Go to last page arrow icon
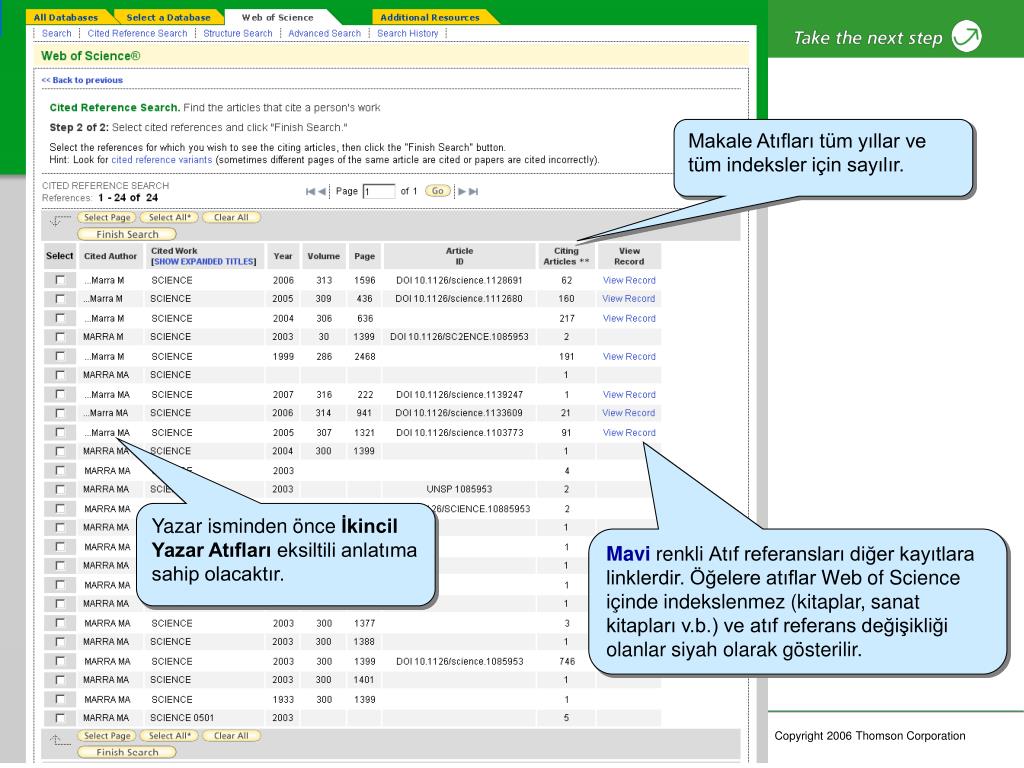 click(473, 191)
